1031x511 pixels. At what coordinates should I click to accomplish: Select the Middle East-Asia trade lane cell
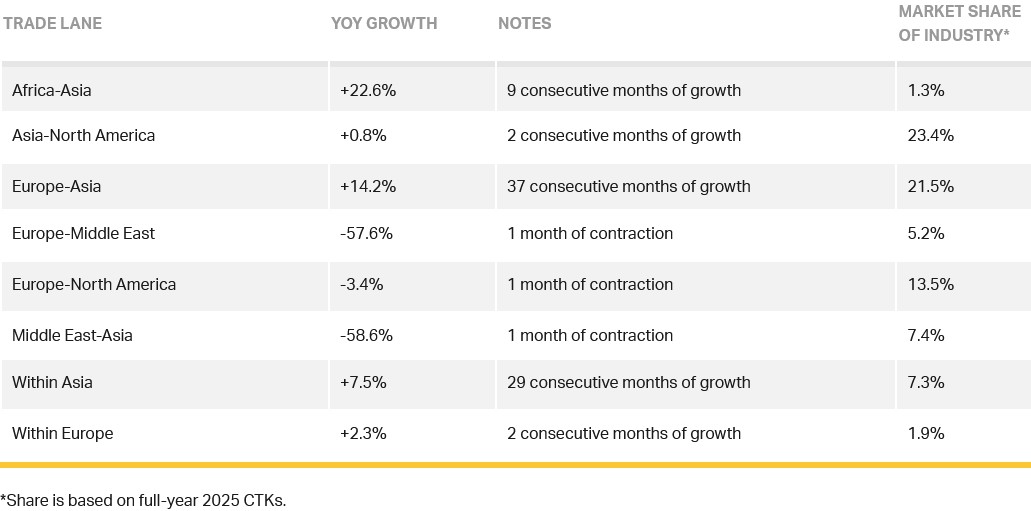pos(72,335)
